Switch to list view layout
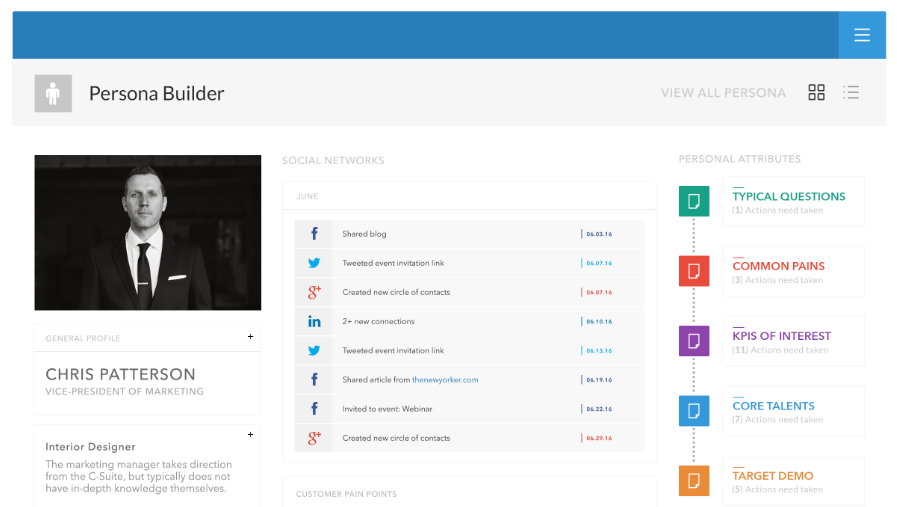The image size is (897, 507). (x=851, y=92)
